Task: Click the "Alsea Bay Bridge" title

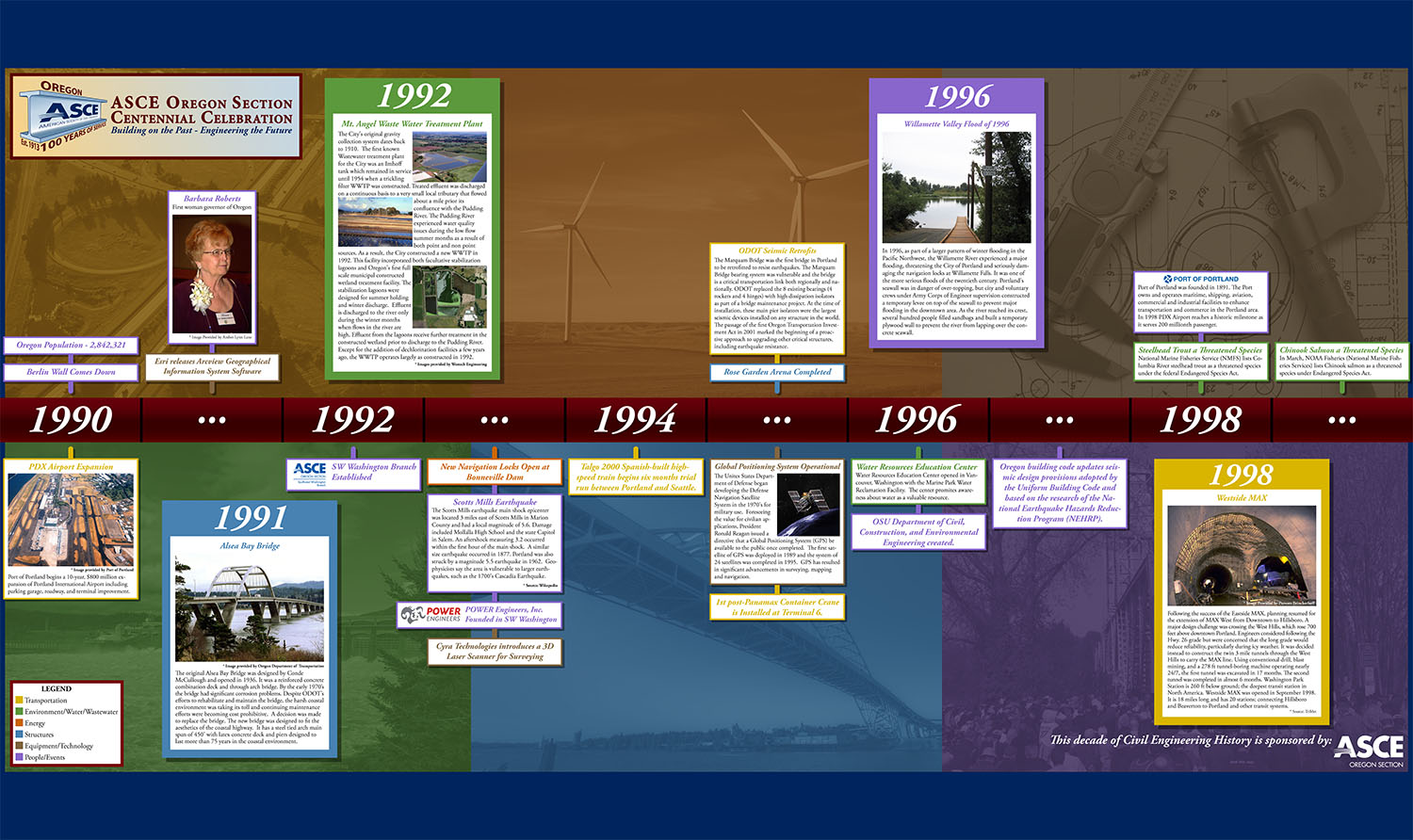Action: point(250,545)
